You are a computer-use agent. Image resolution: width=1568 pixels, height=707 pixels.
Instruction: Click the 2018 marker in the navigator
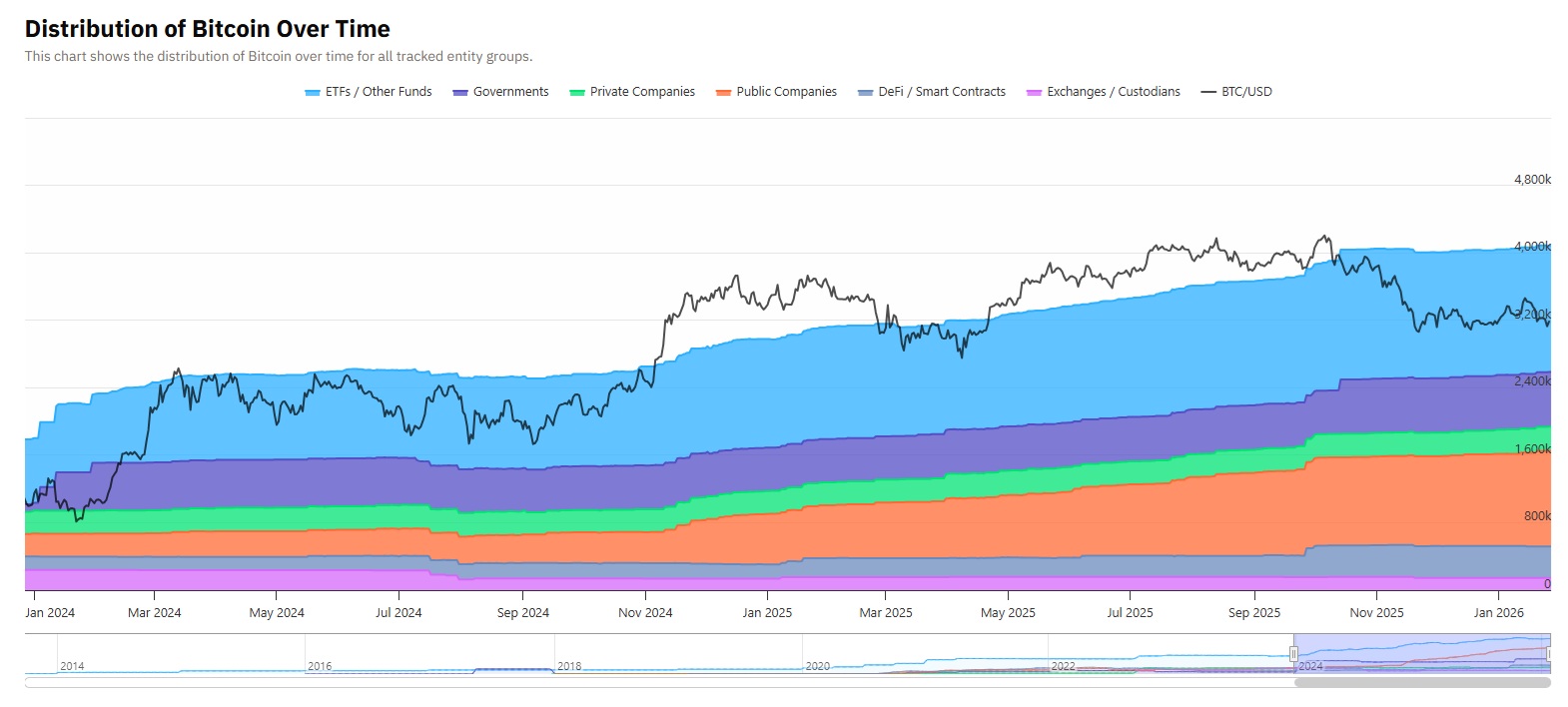tap(569, 666)
